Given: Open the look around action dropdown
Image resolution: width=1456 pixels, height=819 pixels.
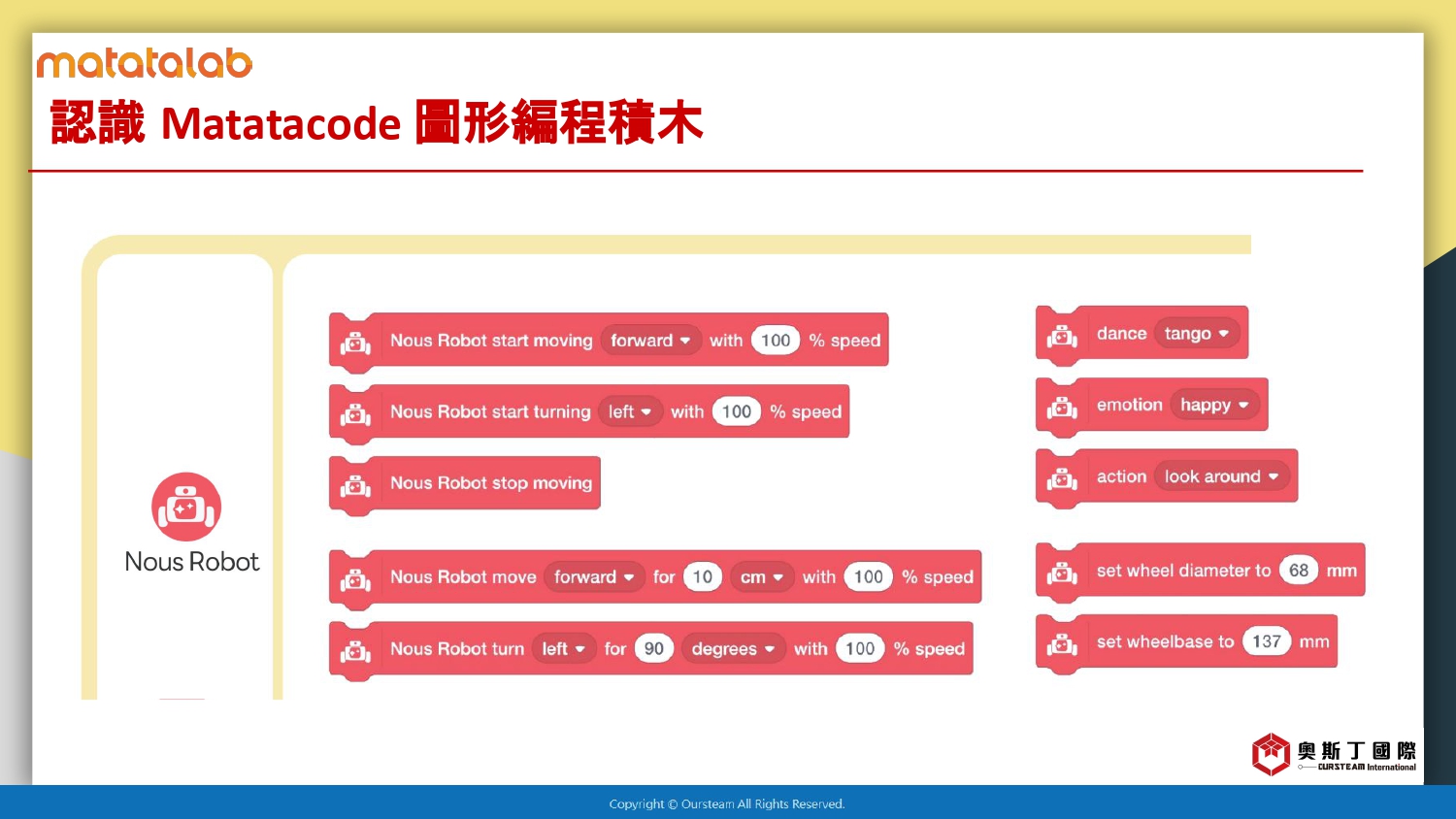Looking at the screenshot, I should pos(1221,476).
